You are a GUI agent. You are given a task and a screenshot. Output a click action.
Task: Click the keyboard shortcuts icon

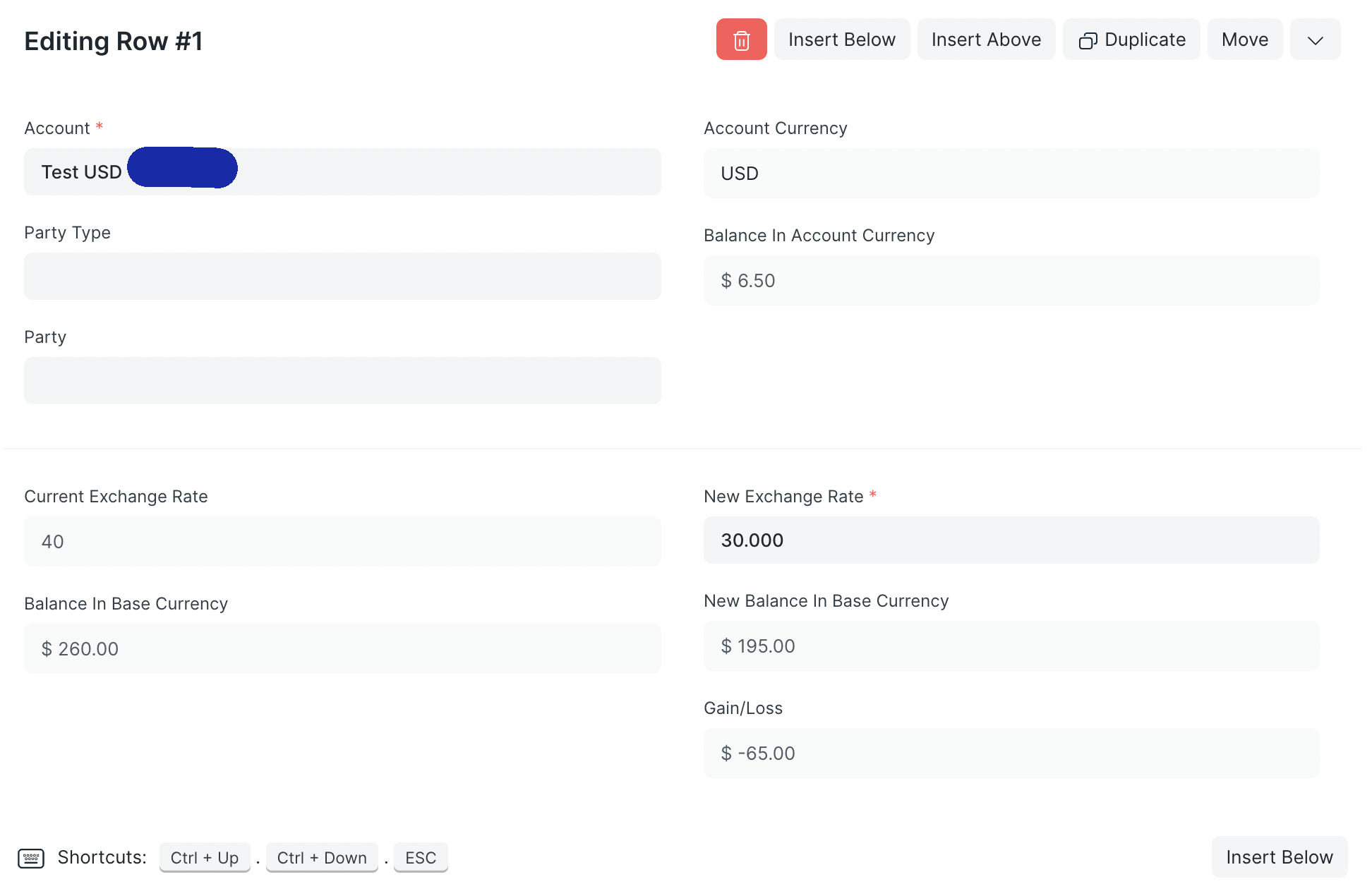pos(31,858)
